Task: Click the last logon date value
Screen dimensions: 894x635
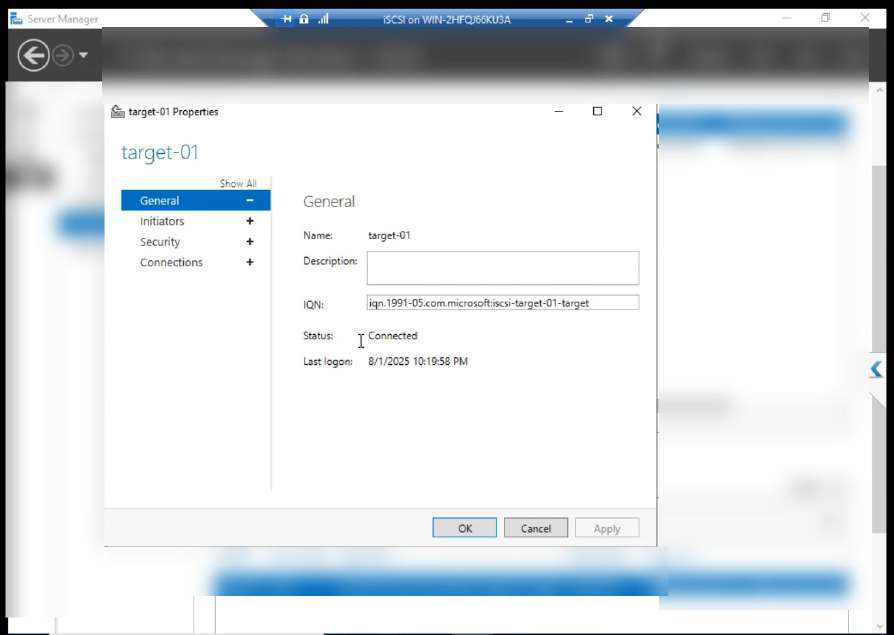Action: coord(418,361)
